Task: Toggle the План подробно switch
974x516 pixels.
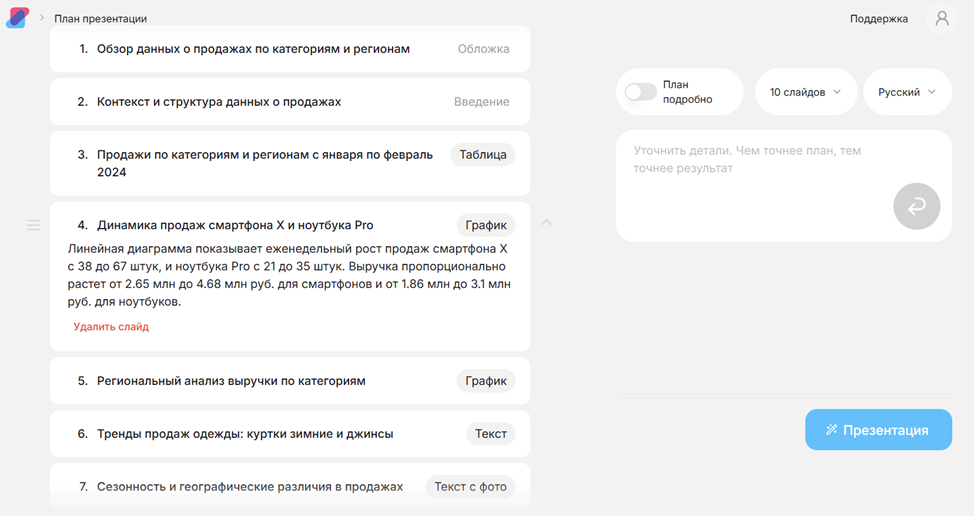Action: point(640,92)
